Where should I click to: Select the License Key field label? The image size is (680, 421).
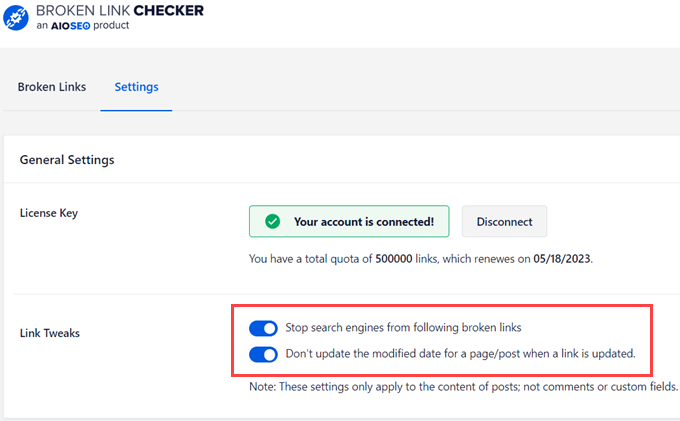tap(49, 213)
